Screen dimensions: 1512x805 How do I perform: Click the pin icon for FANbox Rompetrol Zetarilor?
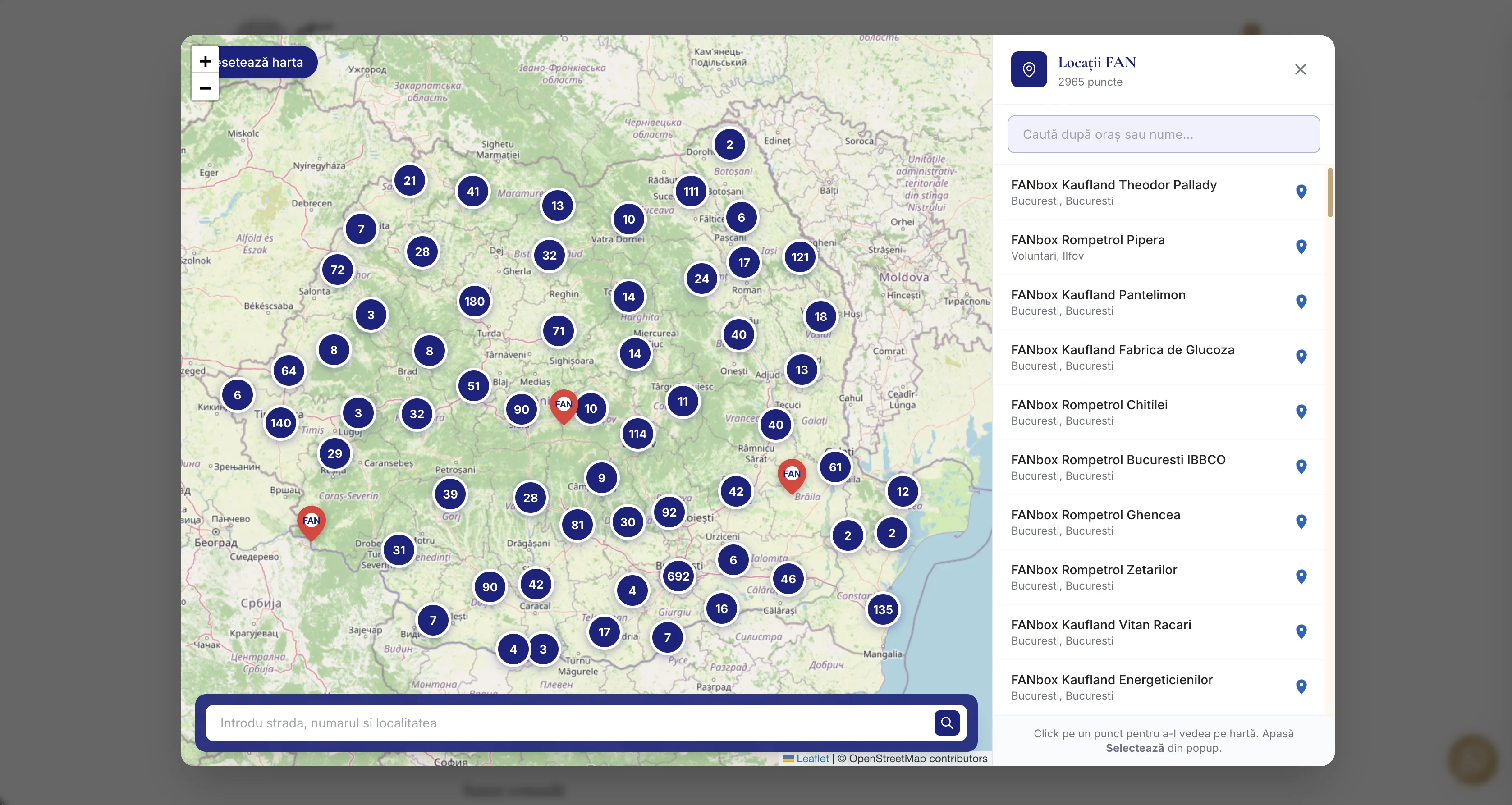1301,577
